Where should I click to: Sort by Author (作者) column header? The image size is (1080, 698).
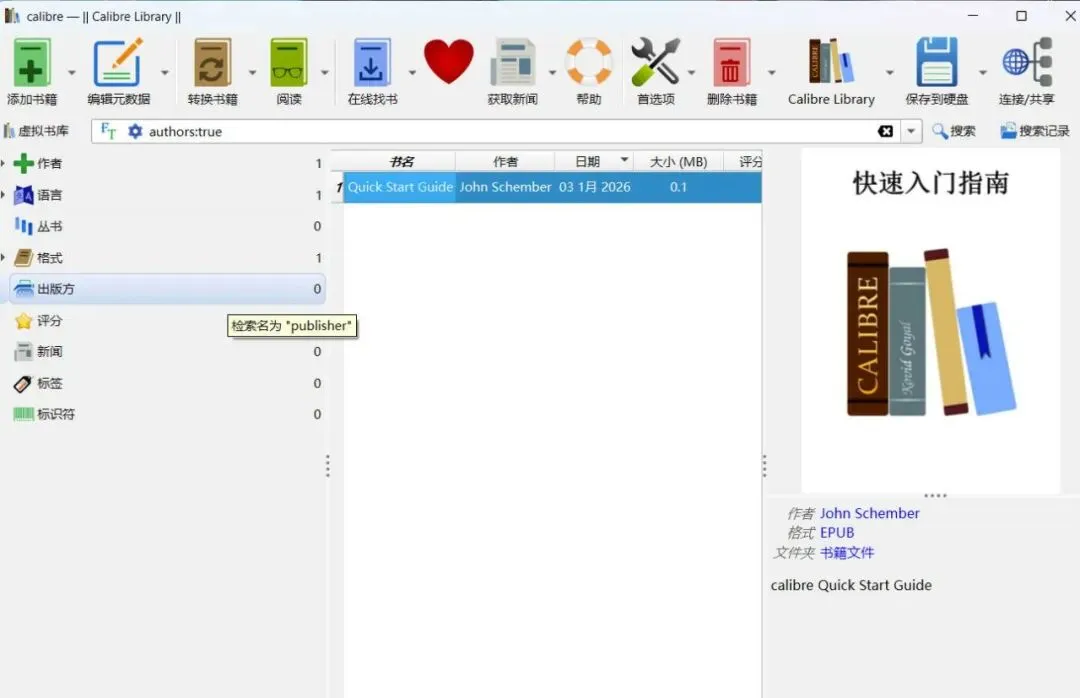point(505,161)
